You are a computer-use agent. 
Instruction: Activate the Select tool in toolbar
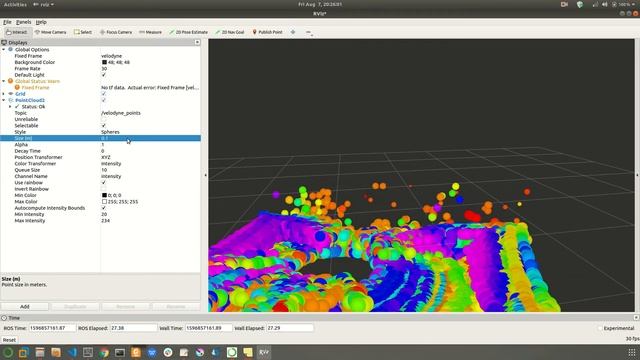[83, 32]
